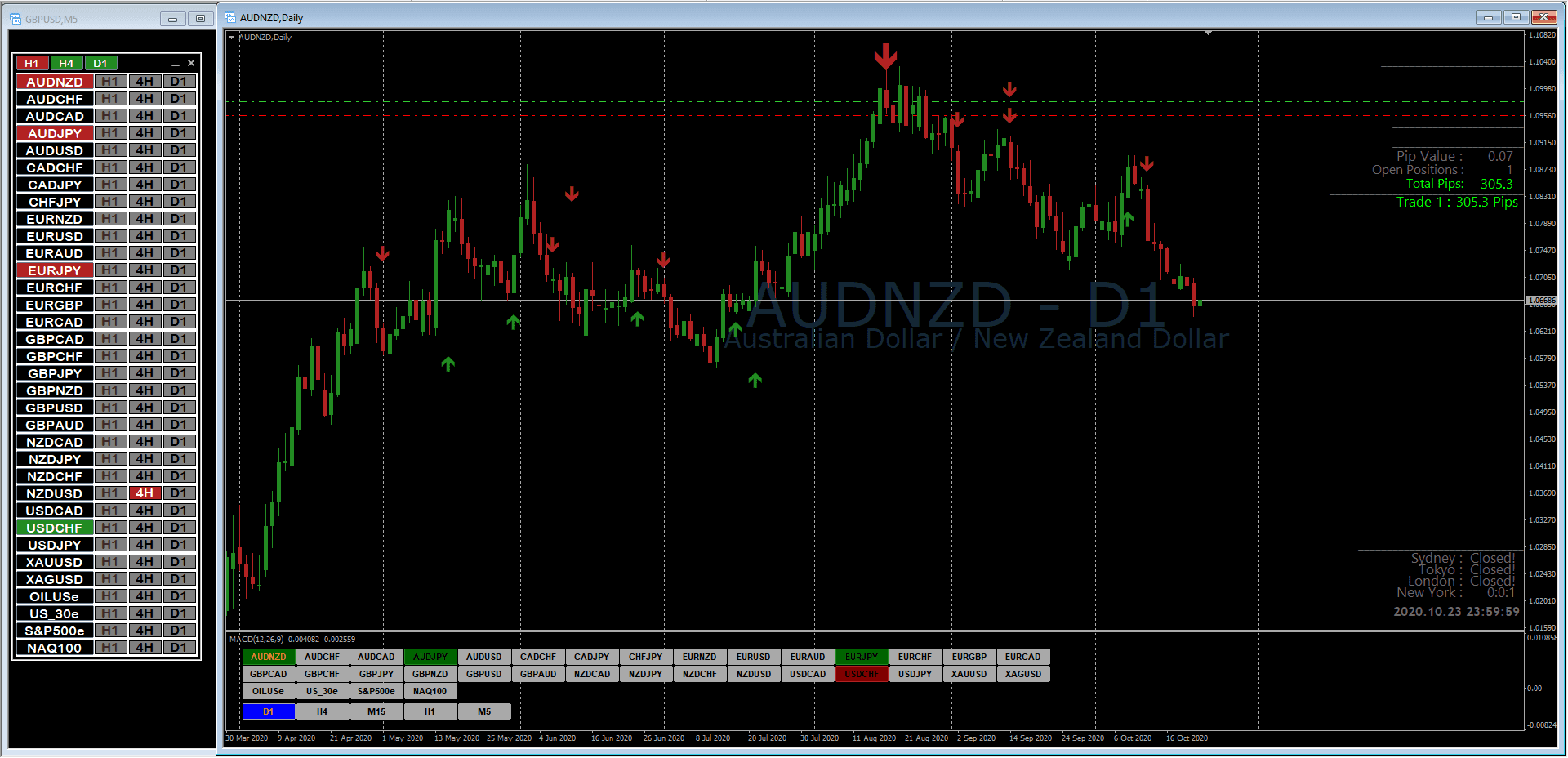Viewport: 1568px width, 758px height.
Task: Click the large red sell arrow at chart peak
Action: tap(885, 56)
